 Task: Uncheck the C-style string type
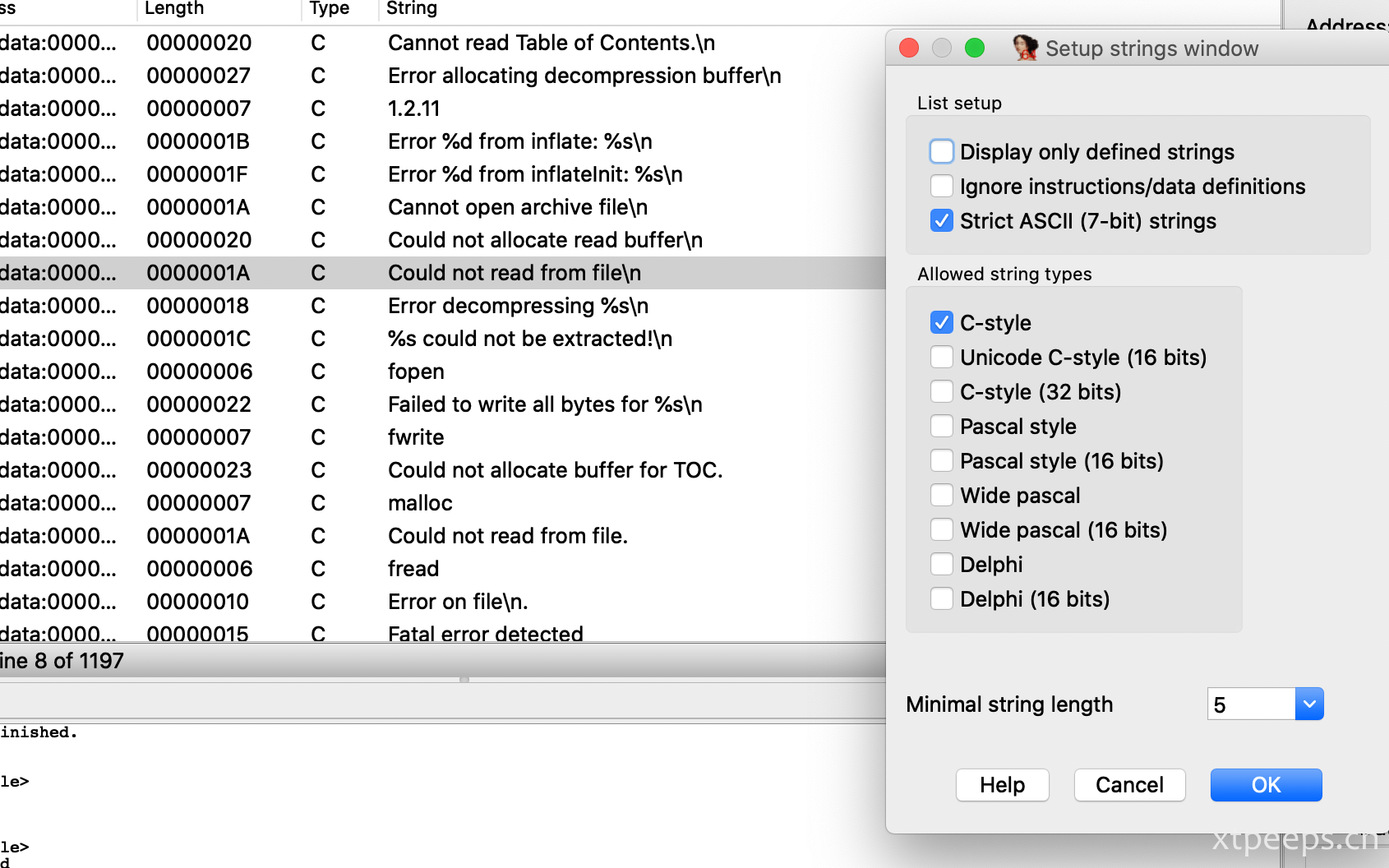[x=942, y=322]
